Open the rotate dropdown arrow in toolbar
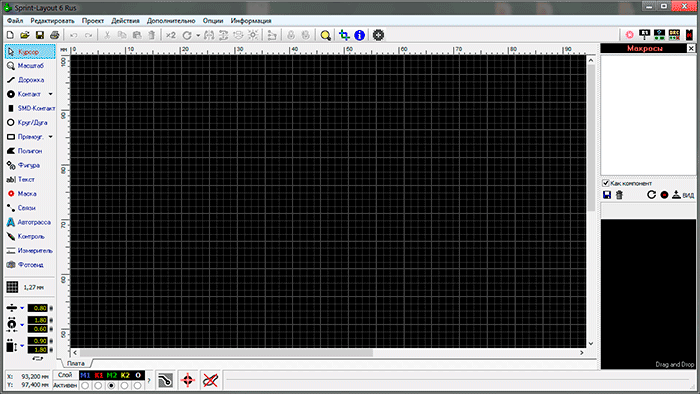Viewport: 700px width, 394px height. pyautogui.click(x=198, y=36)
